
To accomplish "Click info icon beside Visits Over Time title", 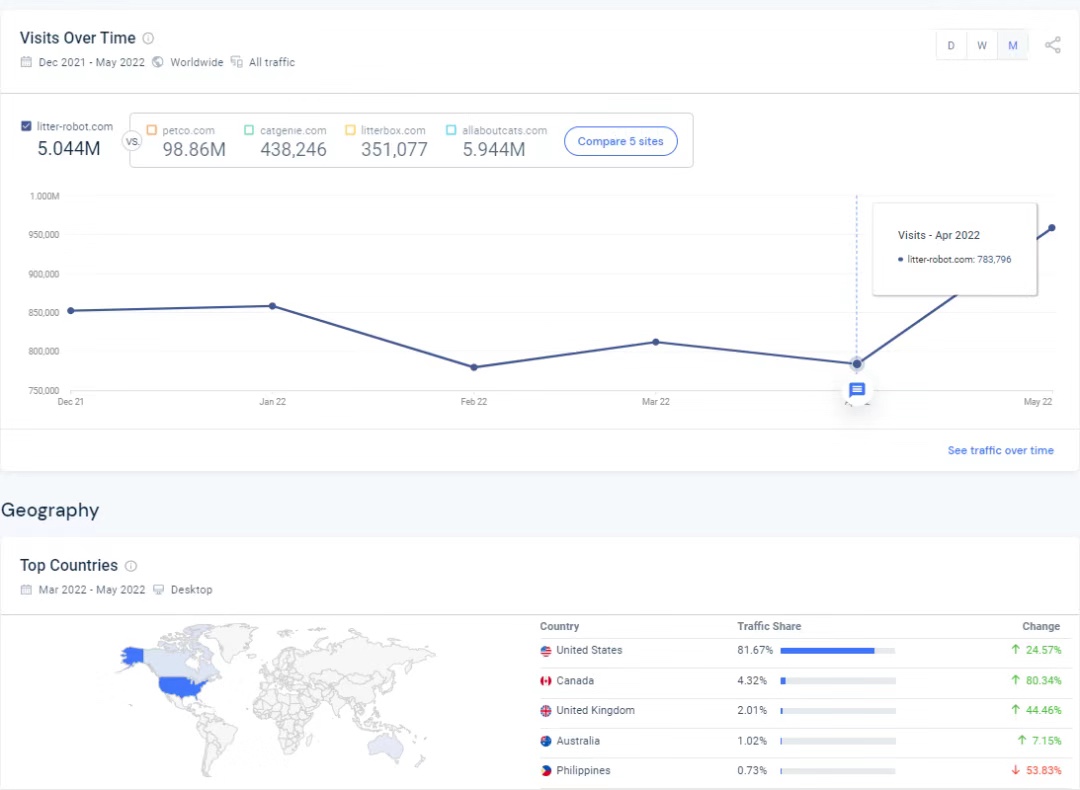I will (148, 38).
